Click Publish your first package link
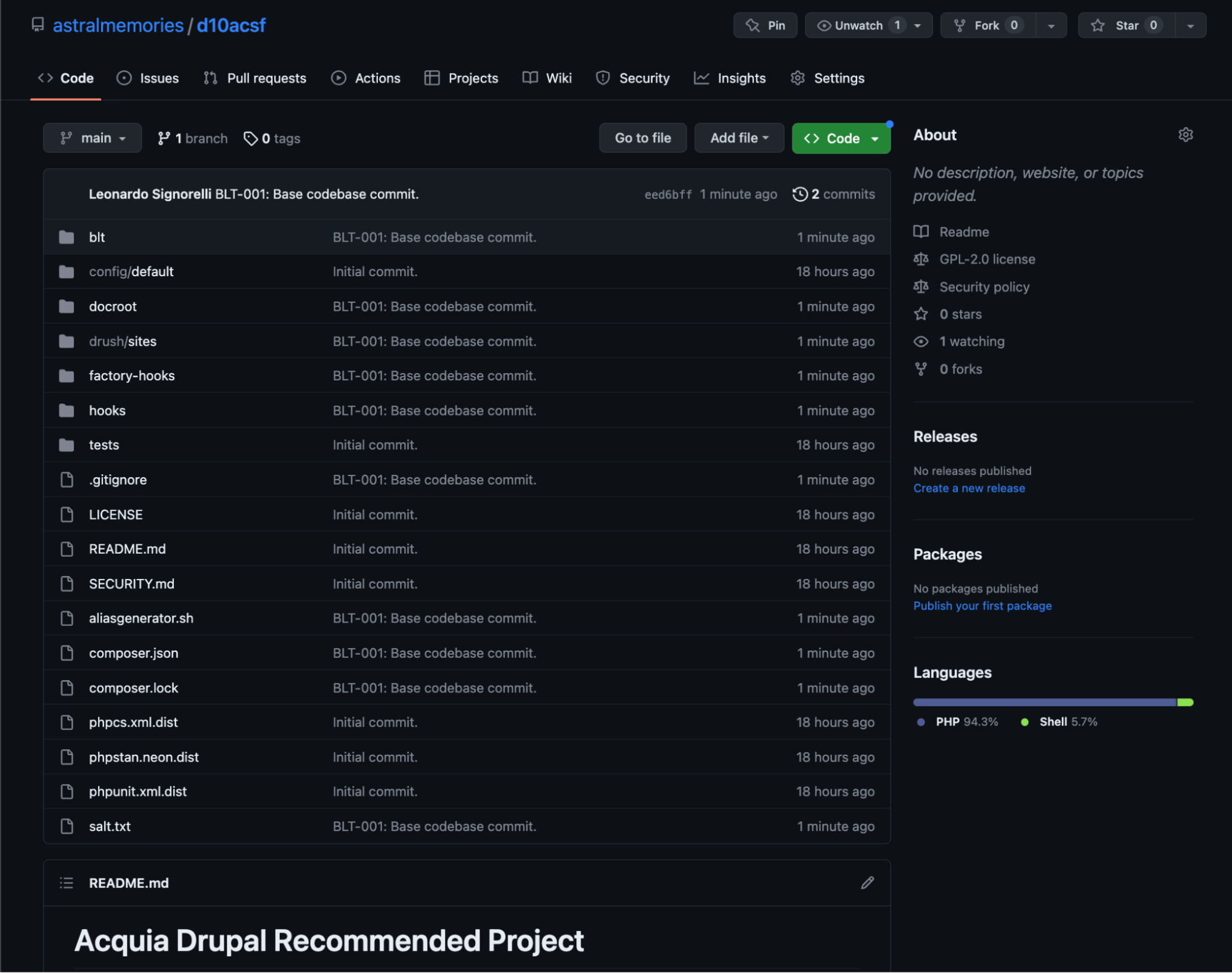This screenshot has width=1232, height=973. (982, 606)
